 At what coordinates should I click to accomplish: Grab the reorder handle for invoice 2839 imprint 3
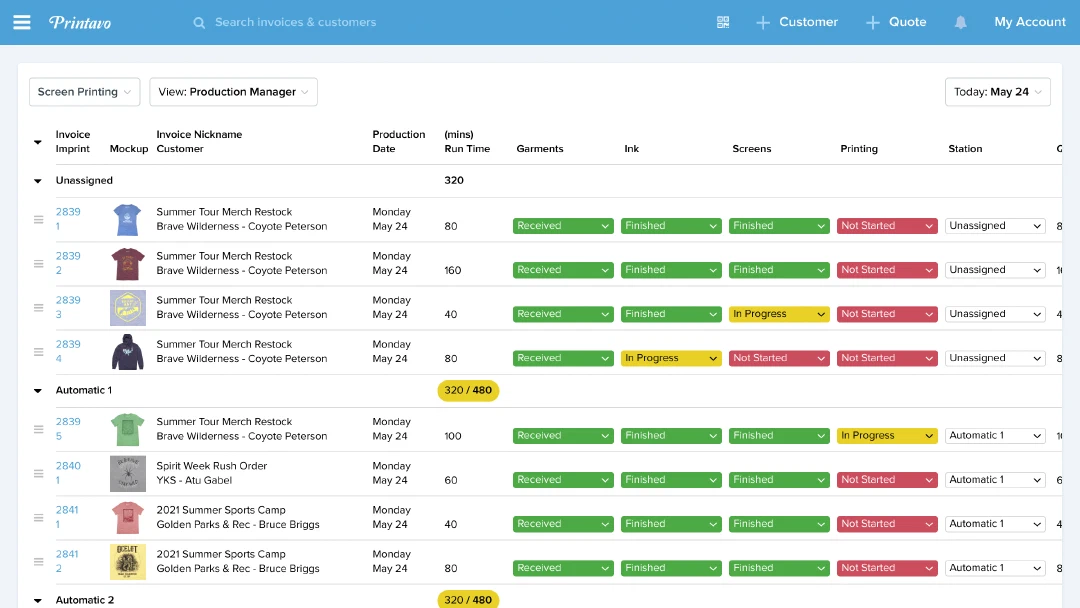39,308
